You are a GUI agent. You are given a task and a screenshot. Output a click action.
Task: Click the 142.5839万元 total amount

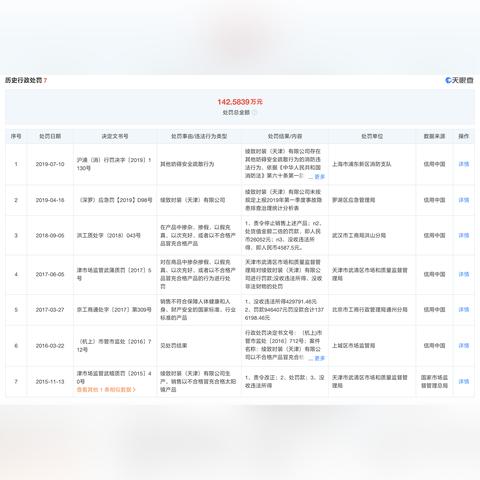(240, 102)
